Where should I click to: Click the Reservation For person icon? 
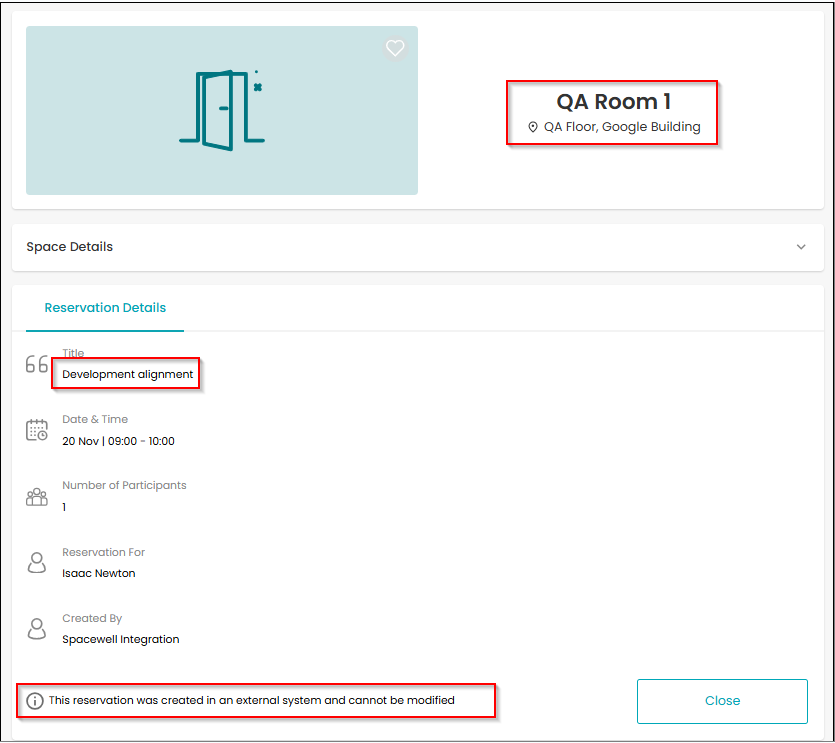tap(37, 562)
